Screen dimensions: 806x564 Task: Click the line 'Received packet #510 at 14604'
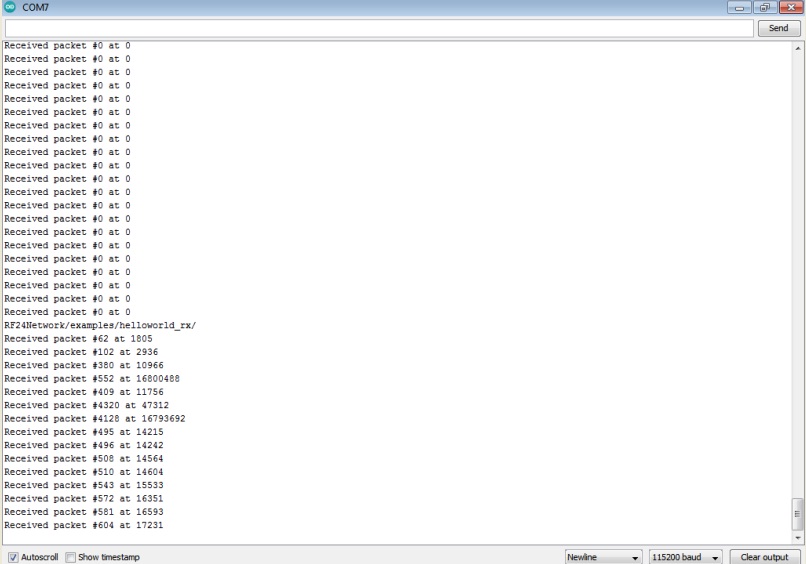click(84, 472)
